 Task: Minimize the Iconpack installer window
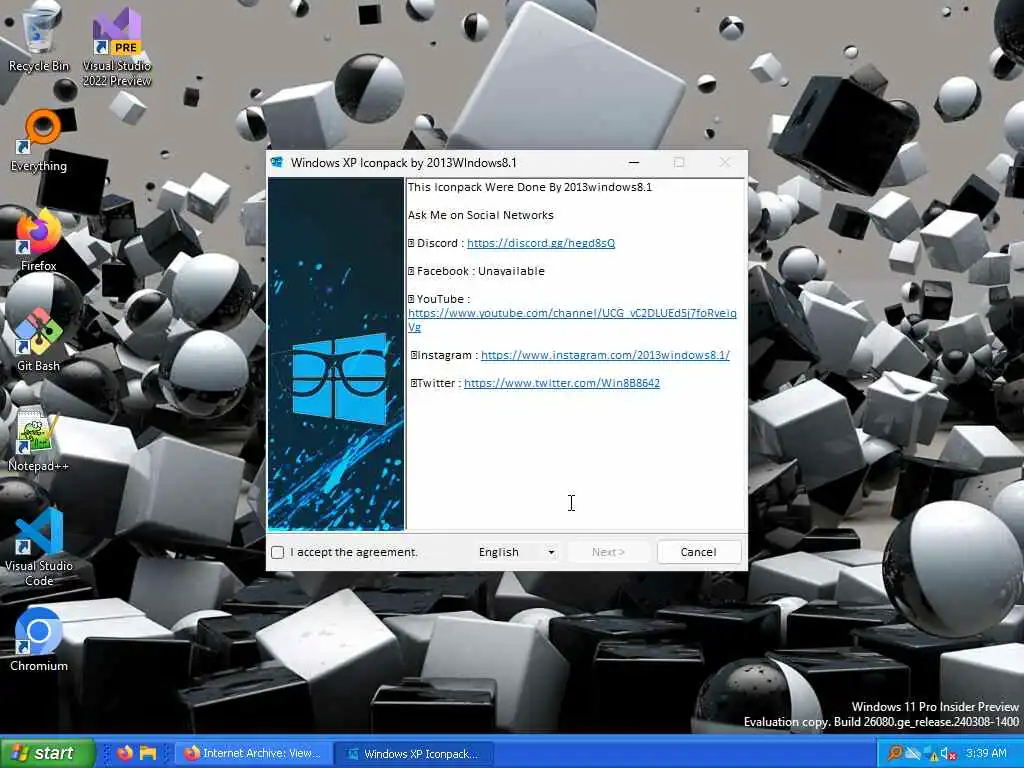tap(633, 163)
